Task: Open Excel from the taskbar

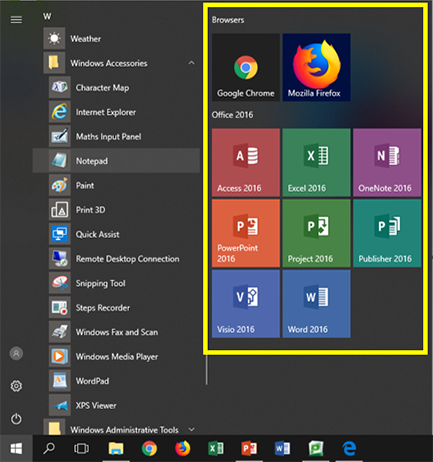Action: 216,448
